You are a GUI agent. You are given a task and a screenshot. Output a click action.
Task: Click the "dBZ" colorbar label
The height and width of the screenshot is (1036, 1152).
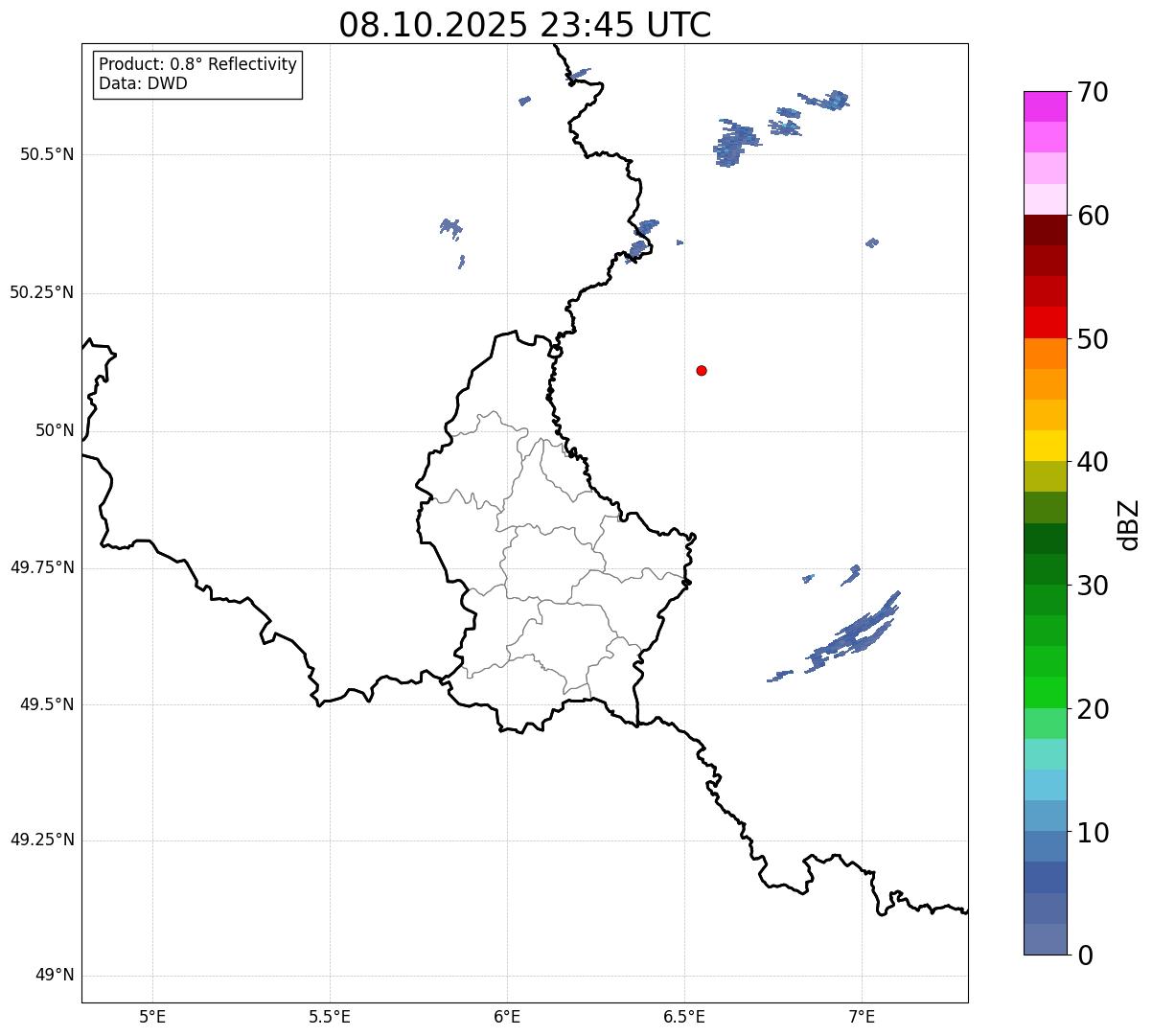coord(1129,523)
